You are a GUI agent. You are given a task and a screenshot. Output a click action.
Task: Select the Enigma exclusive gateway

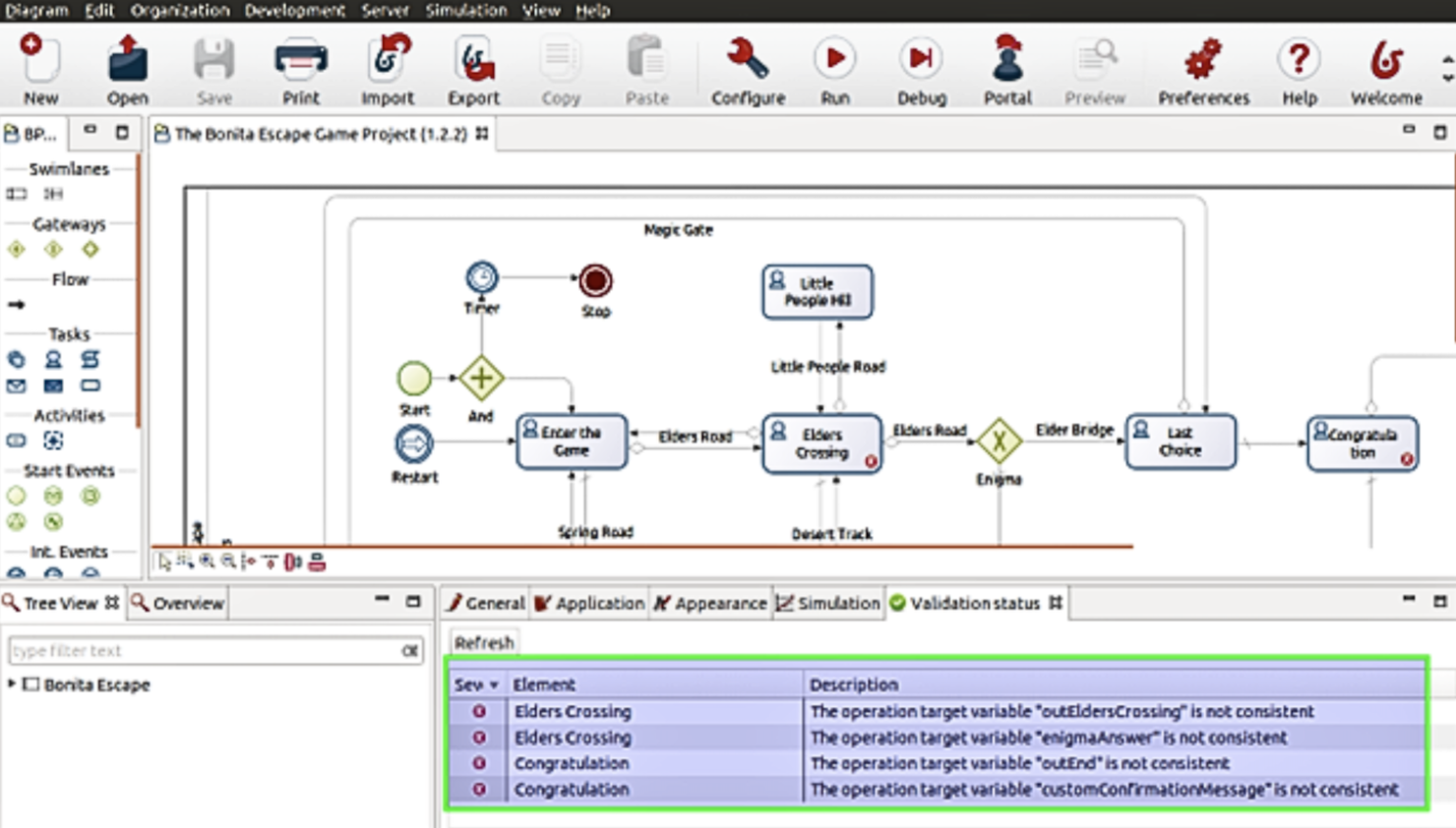tap(999, 441)
